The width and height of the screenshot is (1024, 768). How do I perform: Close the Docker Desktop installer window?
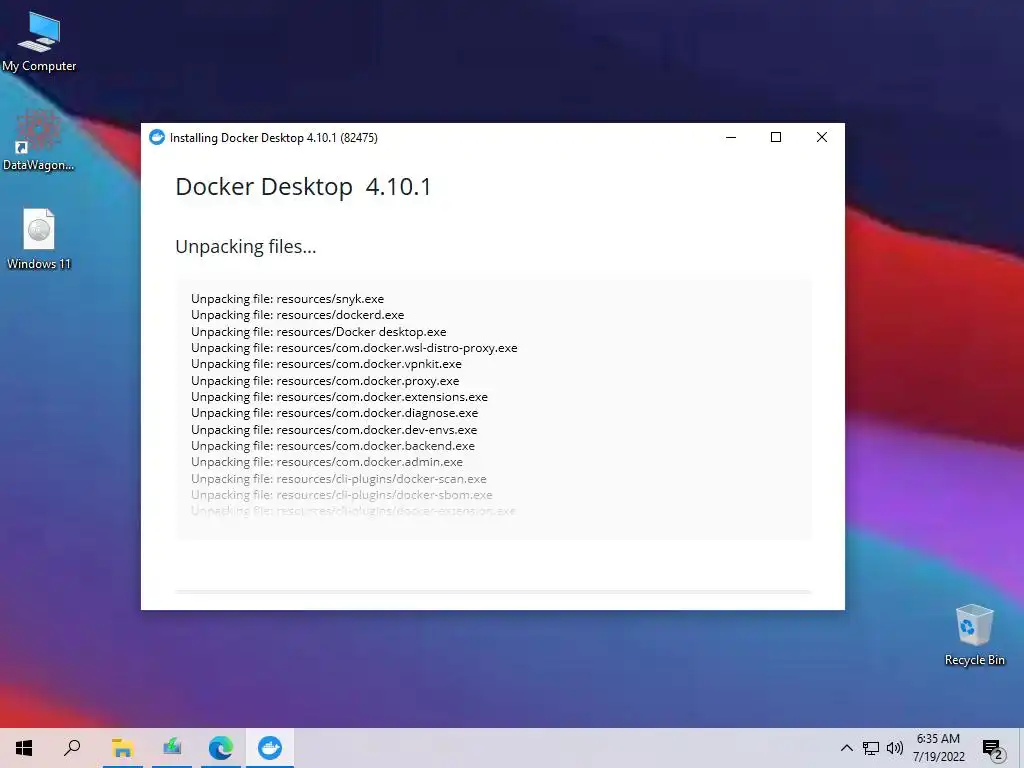click(x=822, y=137)
